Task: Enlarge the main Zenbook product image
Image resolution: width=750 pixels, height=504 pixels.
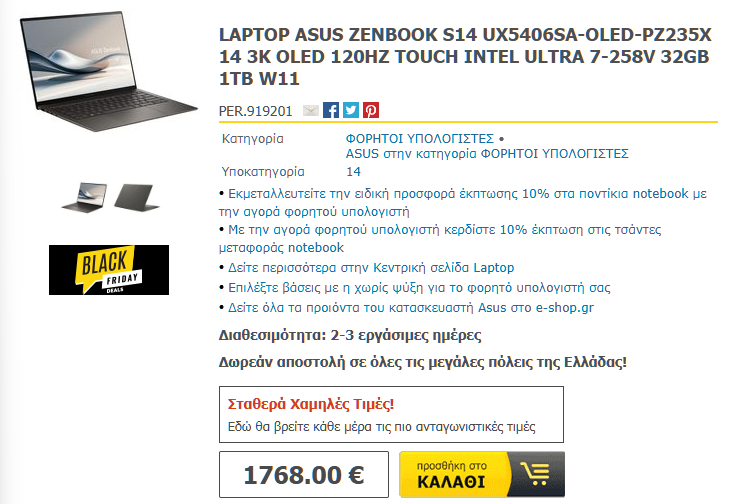Action: pos(109,71)
